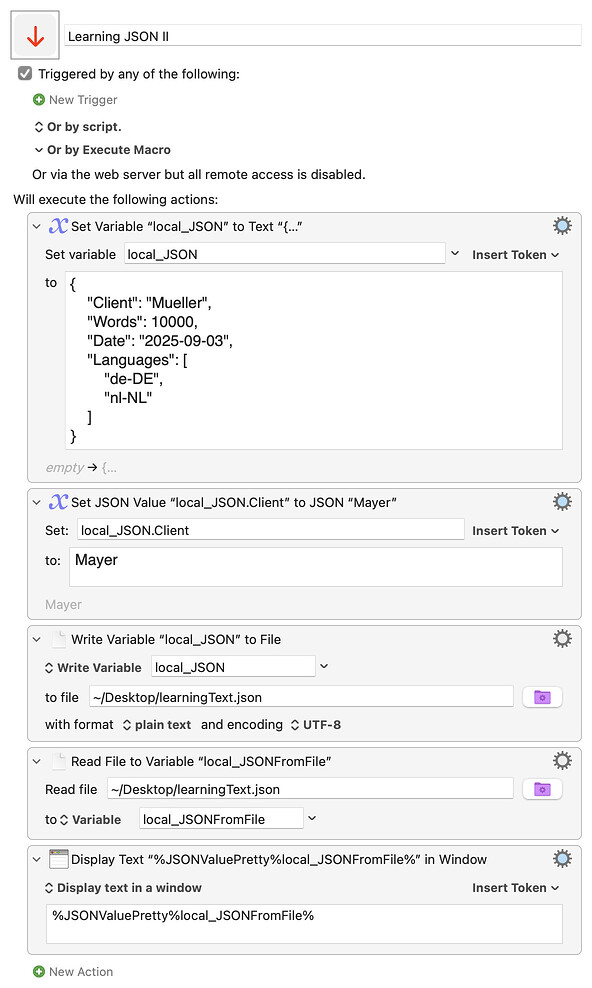Click the window icon of Display Text action
Screen dimensions: 592x988
[x=59, y=859]
